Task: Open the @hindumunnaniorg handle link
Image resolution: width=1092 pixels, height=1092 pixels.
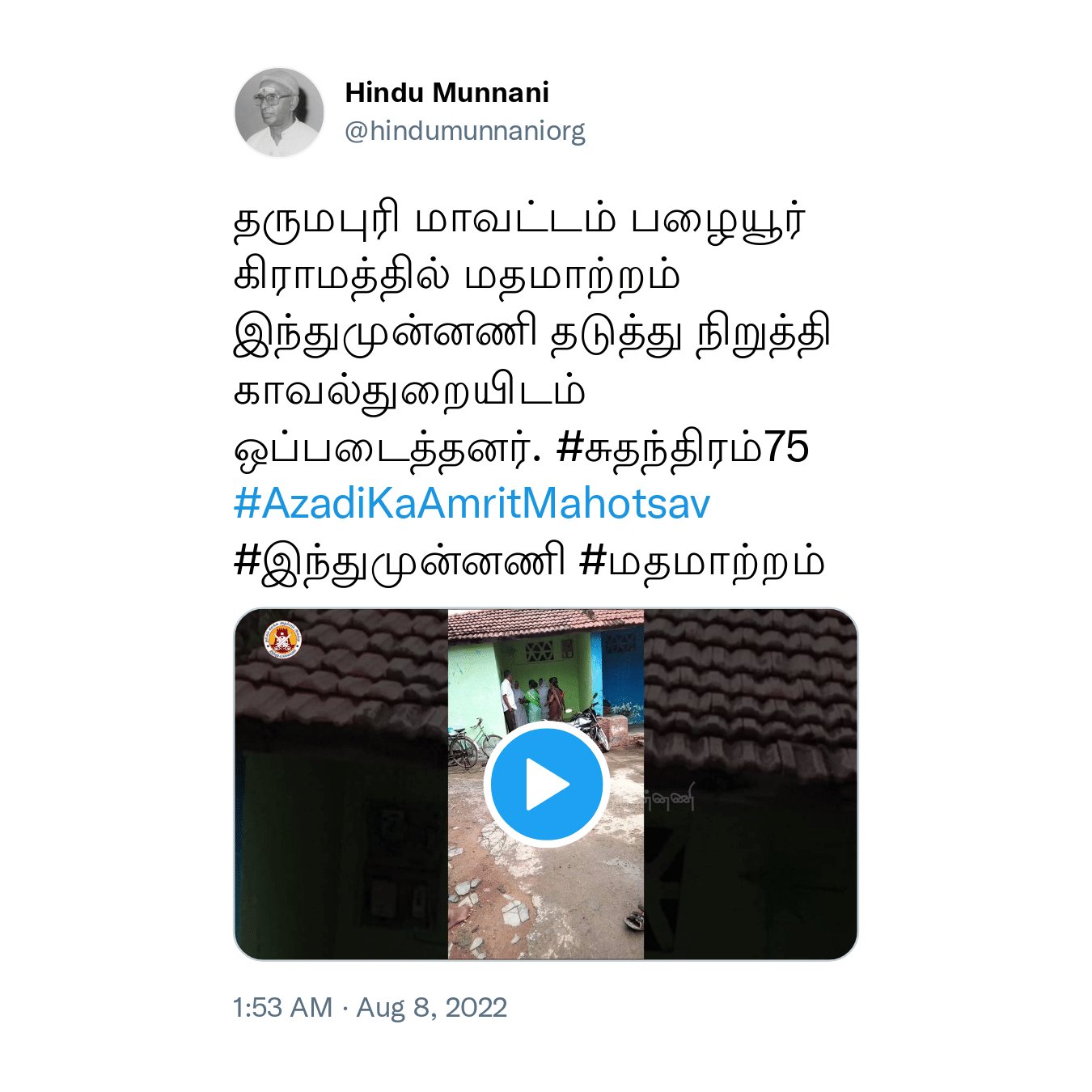Action: click(465, 131)
